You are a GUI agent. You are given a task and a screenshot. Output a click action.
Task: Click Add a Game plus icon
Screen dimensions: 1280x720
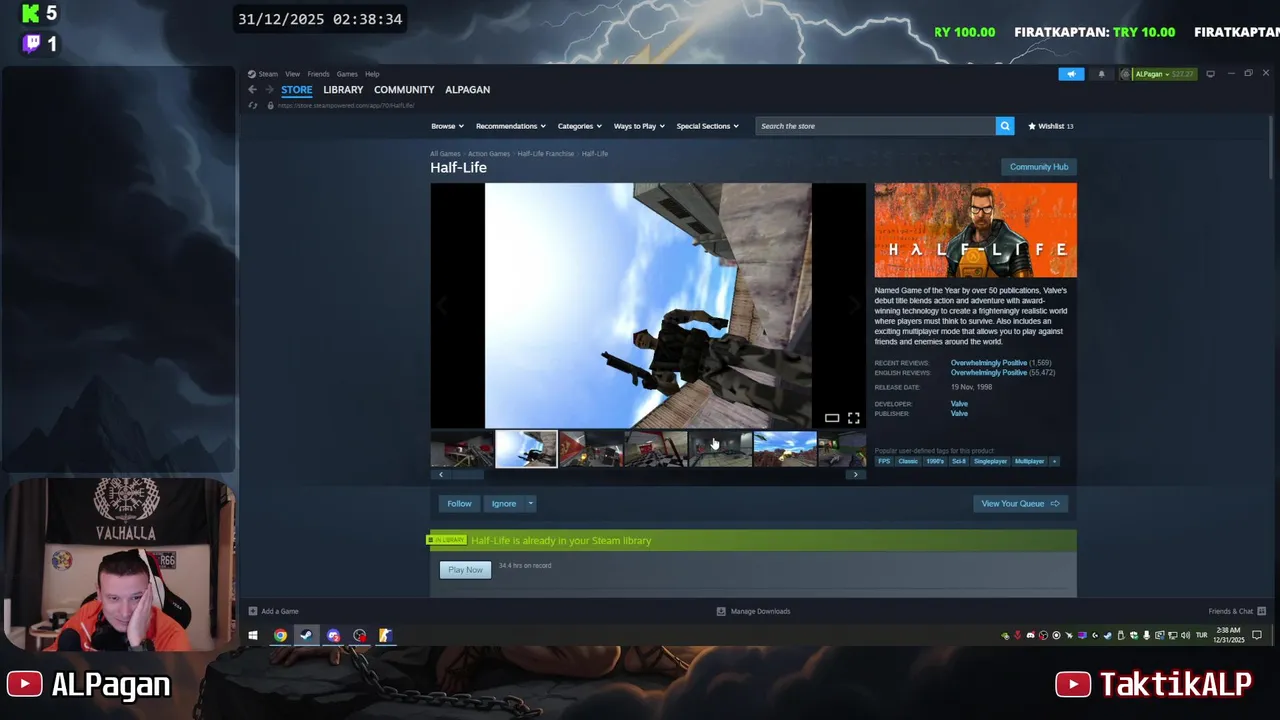253,611
